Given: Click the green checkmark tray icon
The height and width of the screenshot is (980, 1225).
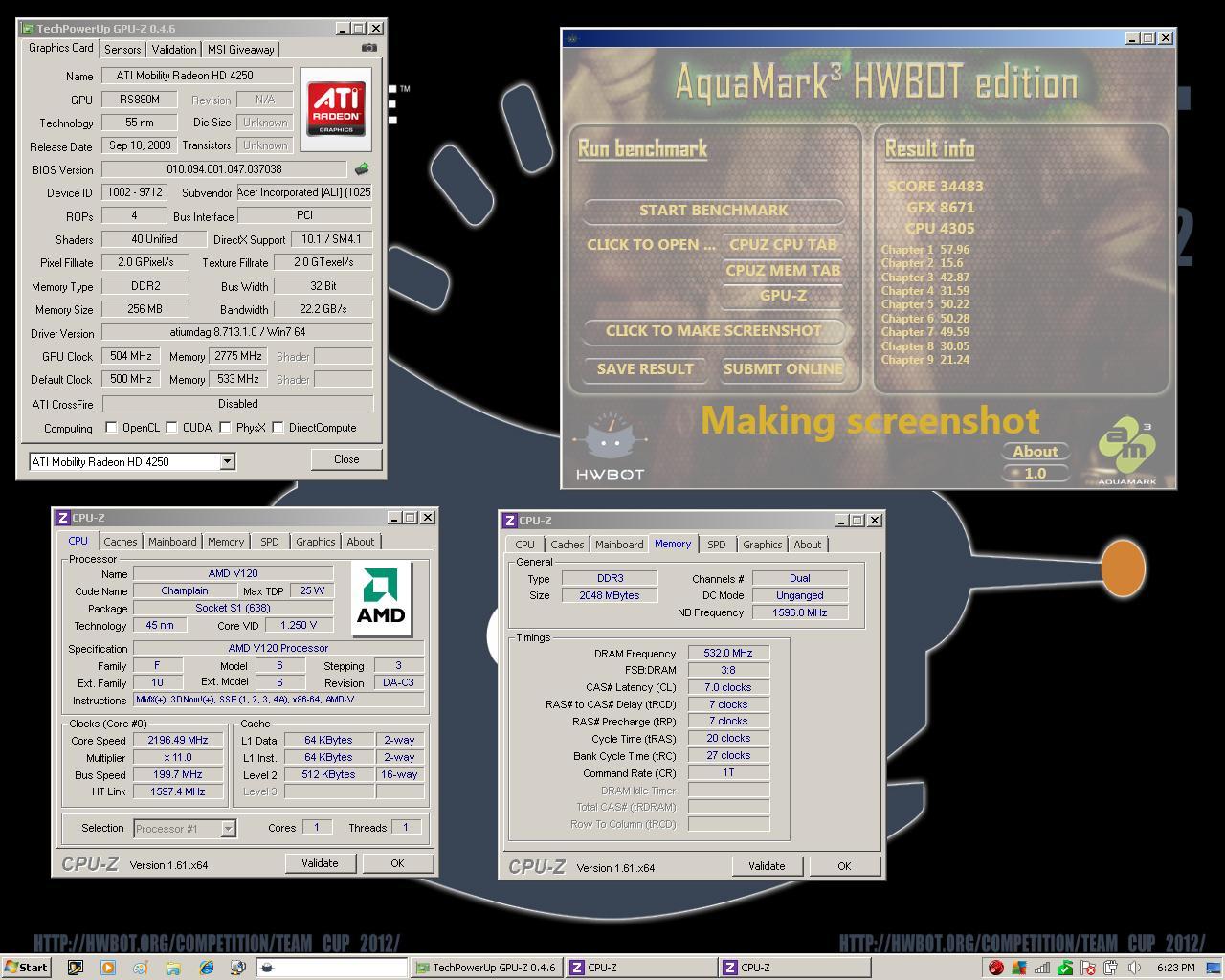Looking at the screenshot, I should [x=1065, y=968].
